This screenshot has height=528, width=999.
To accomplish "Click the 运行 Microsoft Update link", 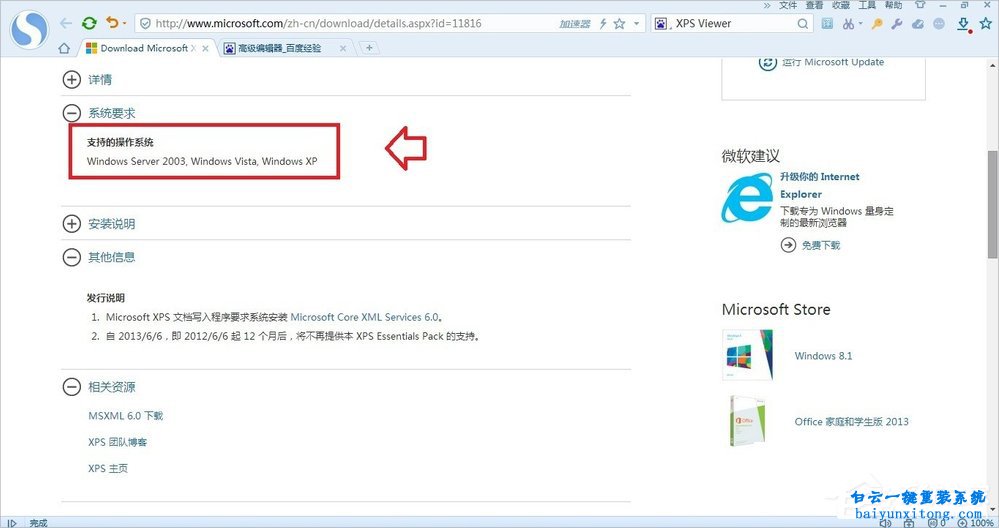I will click(x=833, y=62).
